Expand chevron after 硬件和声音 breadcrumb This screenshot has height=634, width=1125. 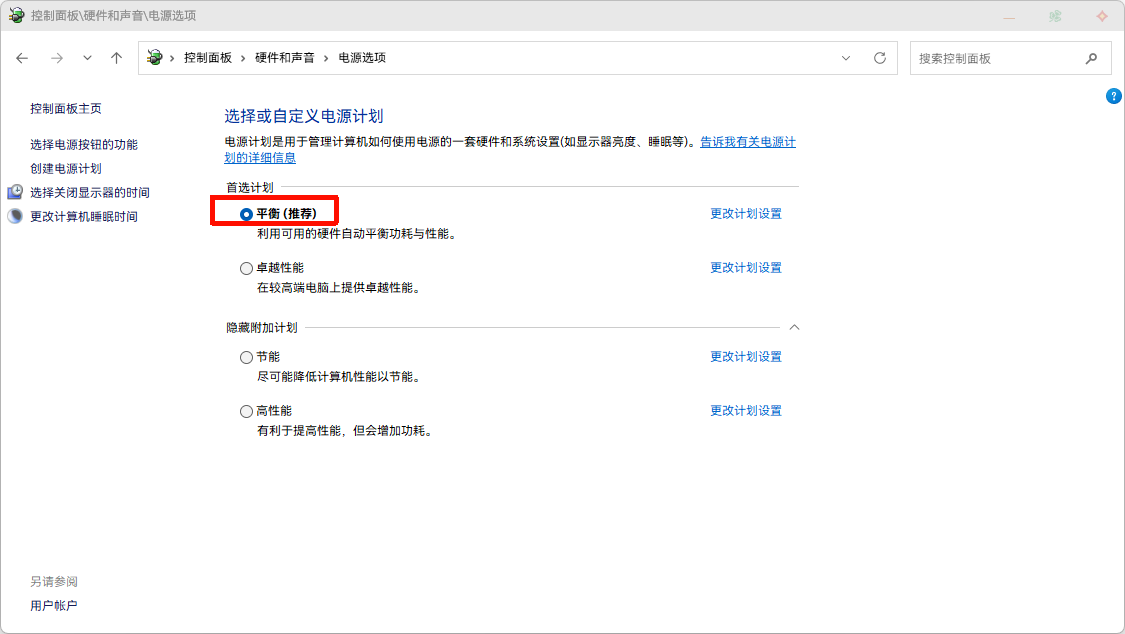(326, 58)
